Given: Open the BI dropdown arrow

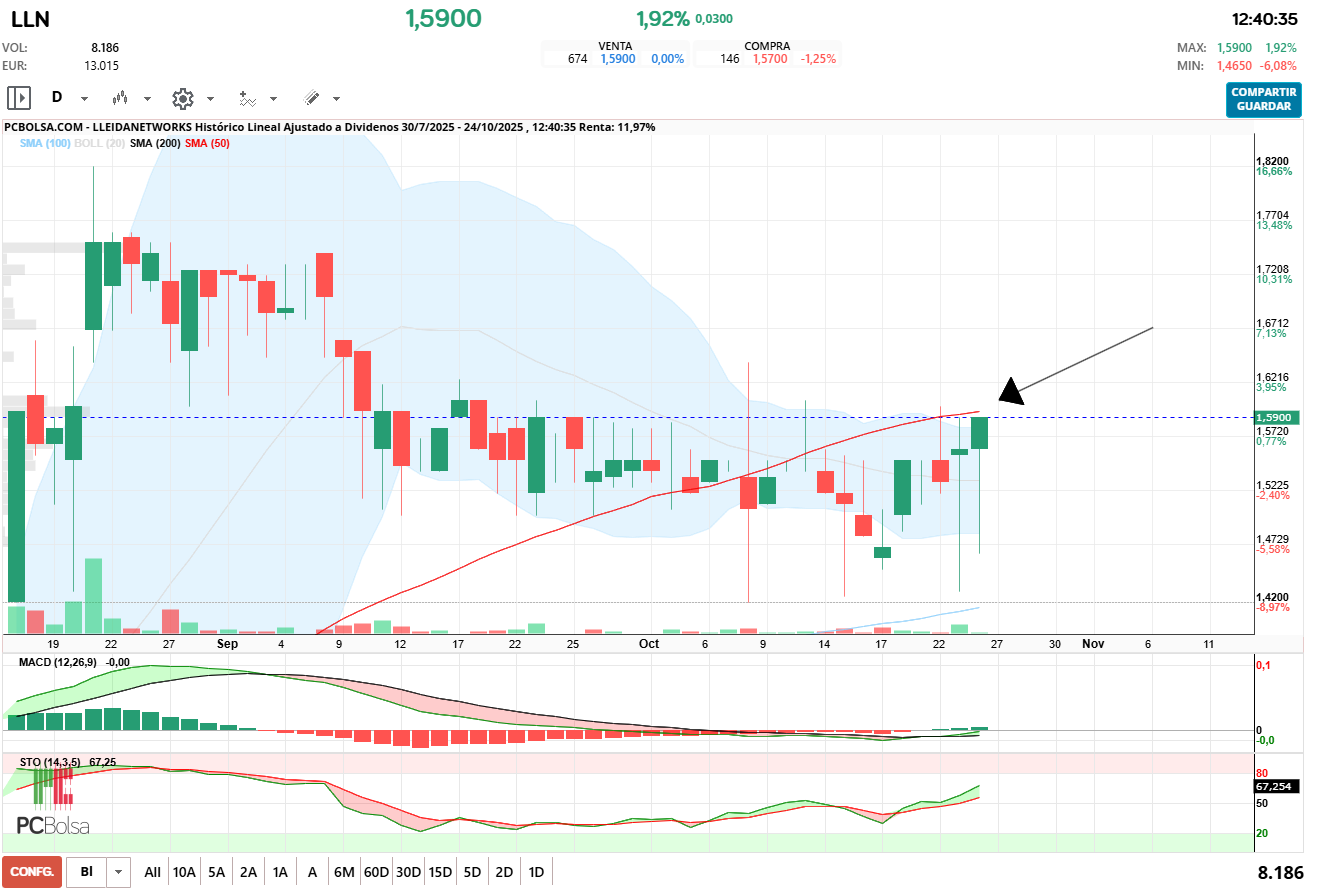Looking at the screenshot, I should tap(119, 872).
